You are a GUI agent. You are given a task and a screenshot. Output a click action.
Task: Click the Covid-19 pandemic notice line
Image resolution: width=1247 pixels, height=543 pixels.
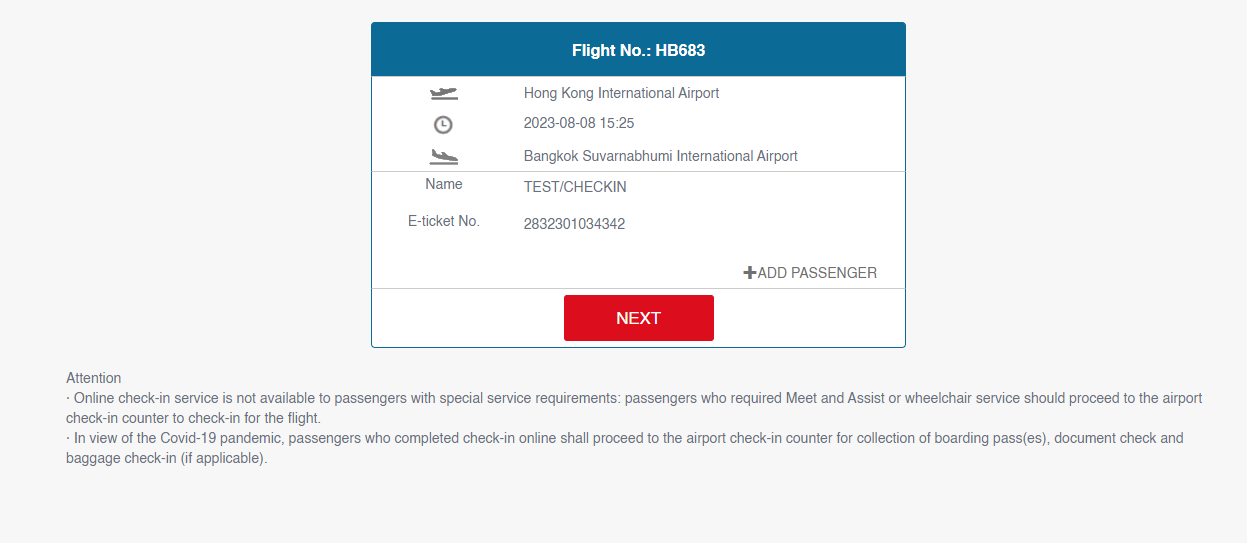coord(625,448)
